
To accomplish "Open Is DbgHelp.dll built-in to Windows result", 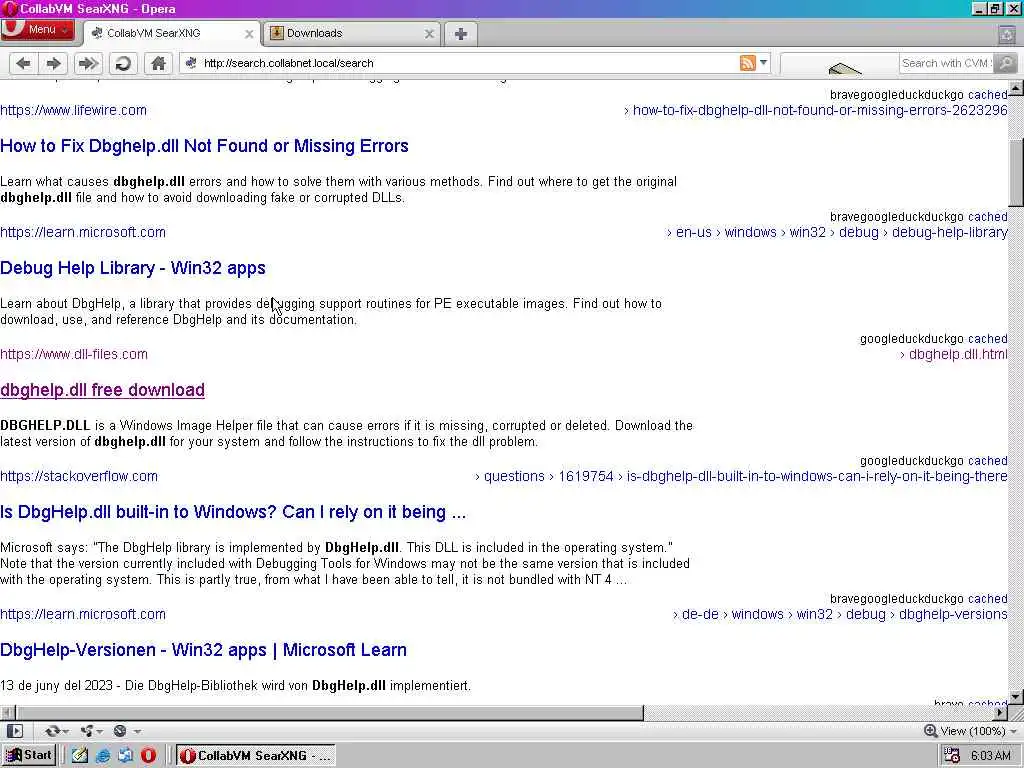I will pos(233,512).
